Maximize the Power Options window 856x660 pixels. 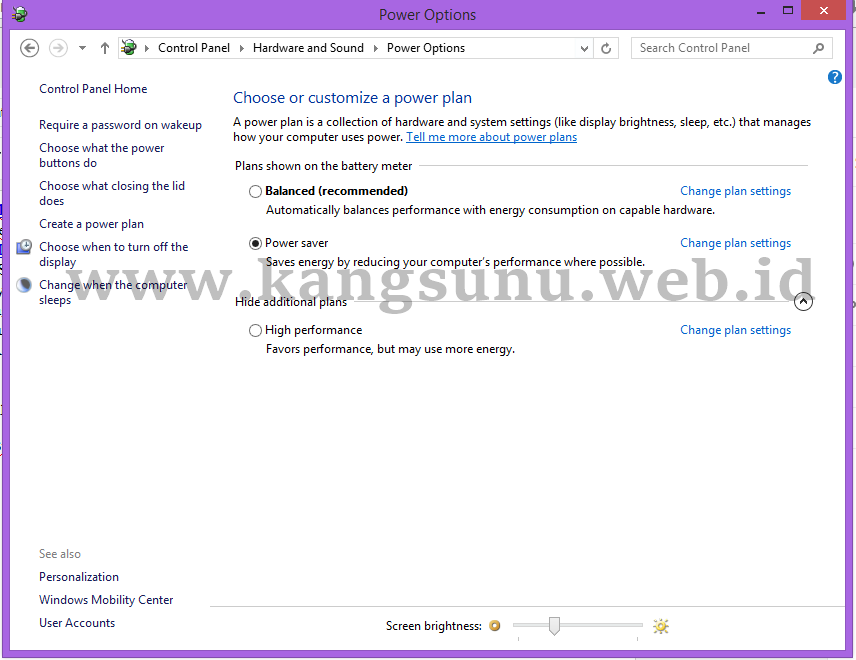tap(788, 10)
